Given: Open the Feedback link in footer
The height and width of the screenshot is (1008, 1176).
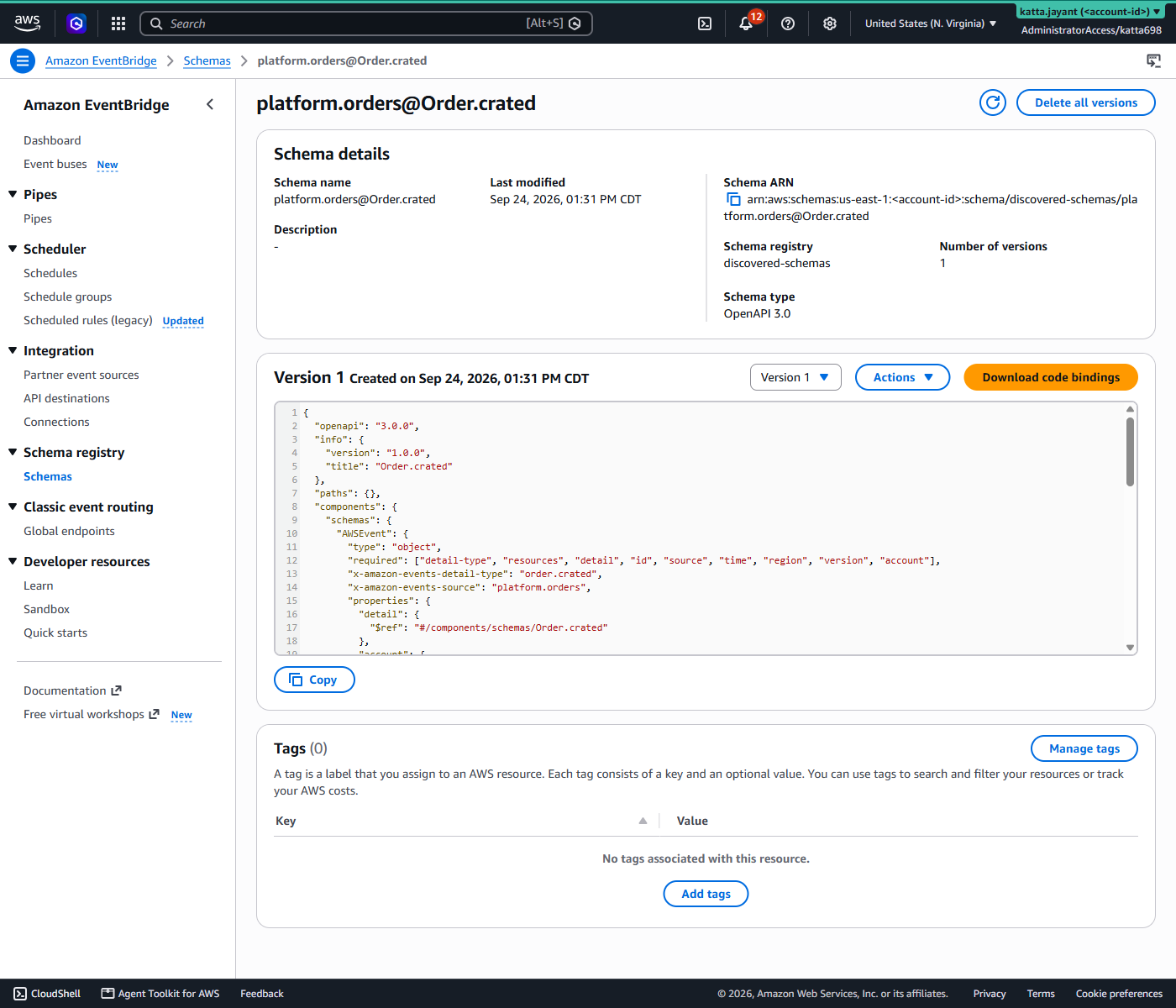Looking at the screenshot, I should [262, 994].
